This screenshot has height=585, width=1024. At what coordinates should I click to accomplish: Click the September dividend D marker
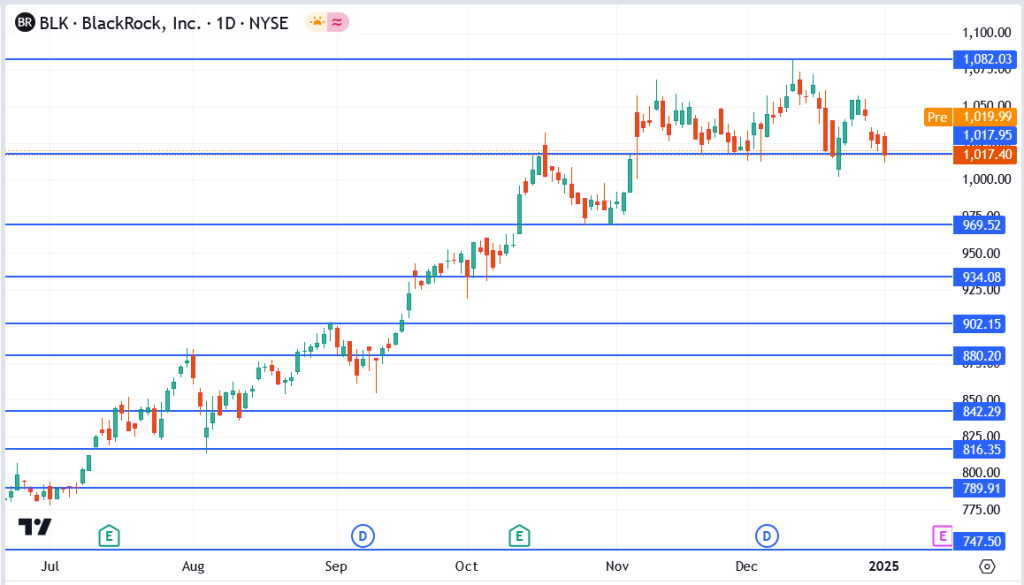pos(362,537)
